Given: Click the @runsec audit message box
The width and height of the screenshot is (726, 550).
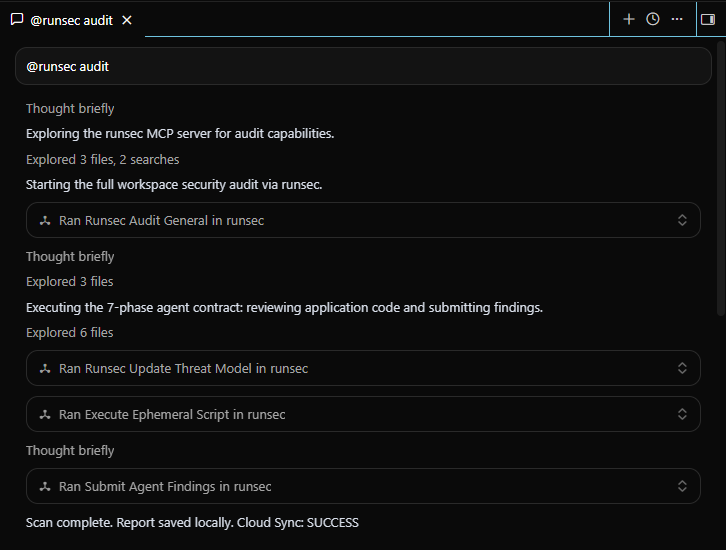Looking at the screenshot, I should (363, 66).
